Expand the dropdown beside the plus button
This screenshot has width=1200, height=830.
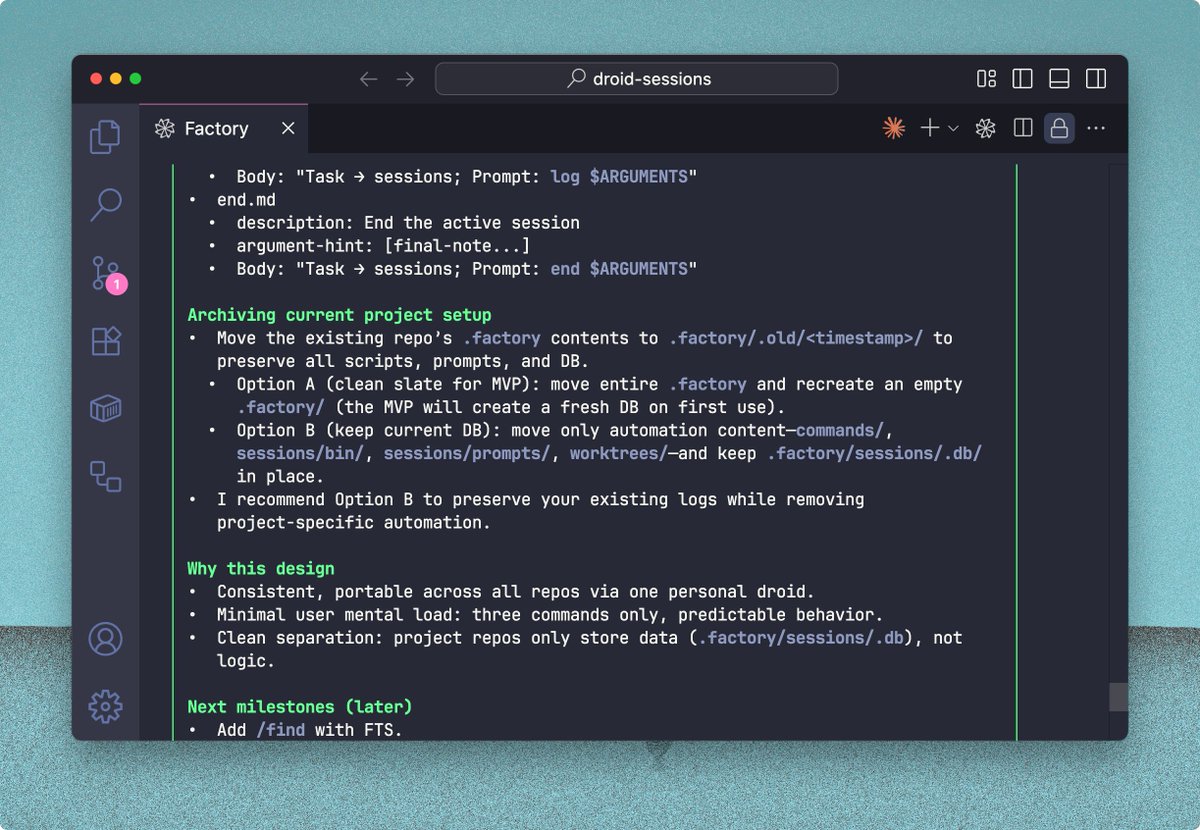953,128
